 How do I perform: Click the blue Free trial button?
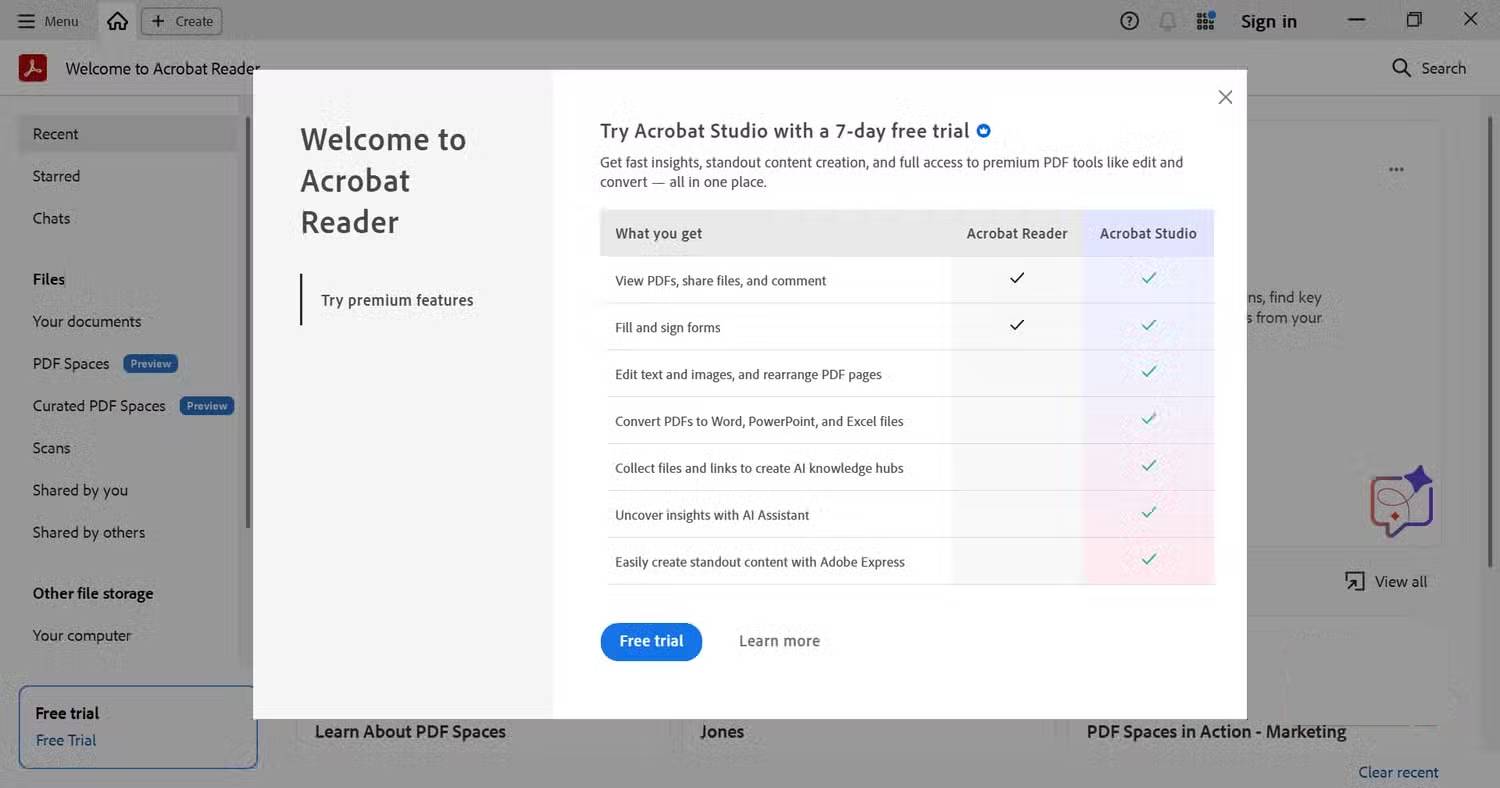651,641
